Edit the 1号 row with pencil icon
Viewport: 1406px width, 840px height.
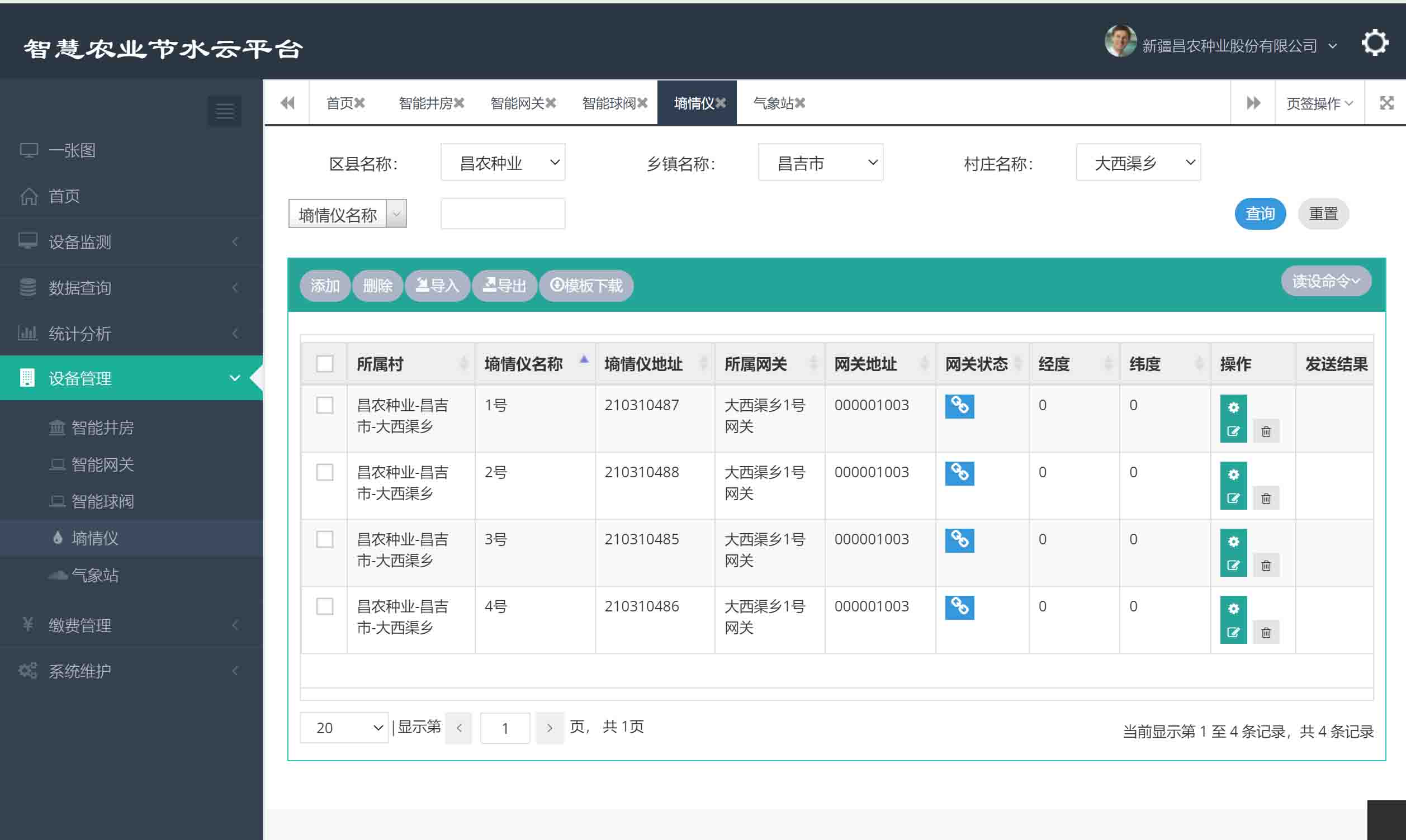coord(1233,431)
